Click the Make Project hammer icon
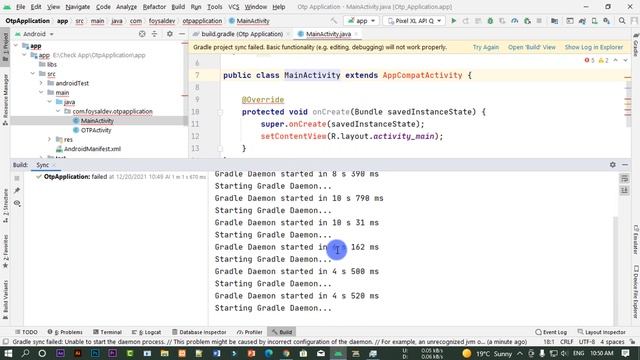The width and height of the screenshot is (640, 360). click(x=334, y=21)
